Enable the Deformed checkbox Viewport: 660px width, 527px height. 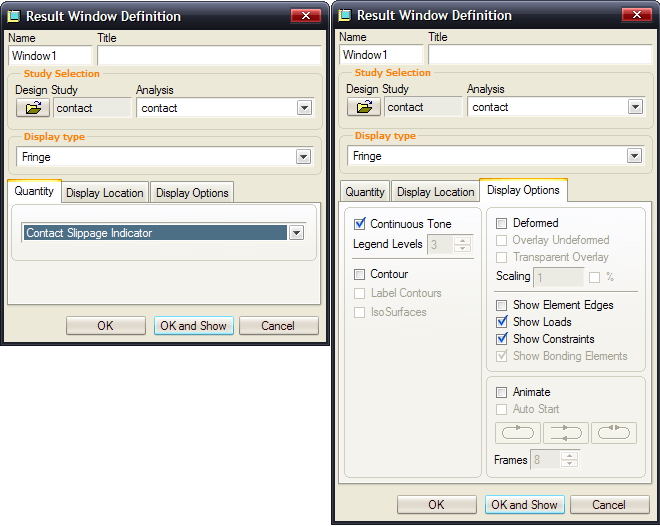(x=501, y=223)
